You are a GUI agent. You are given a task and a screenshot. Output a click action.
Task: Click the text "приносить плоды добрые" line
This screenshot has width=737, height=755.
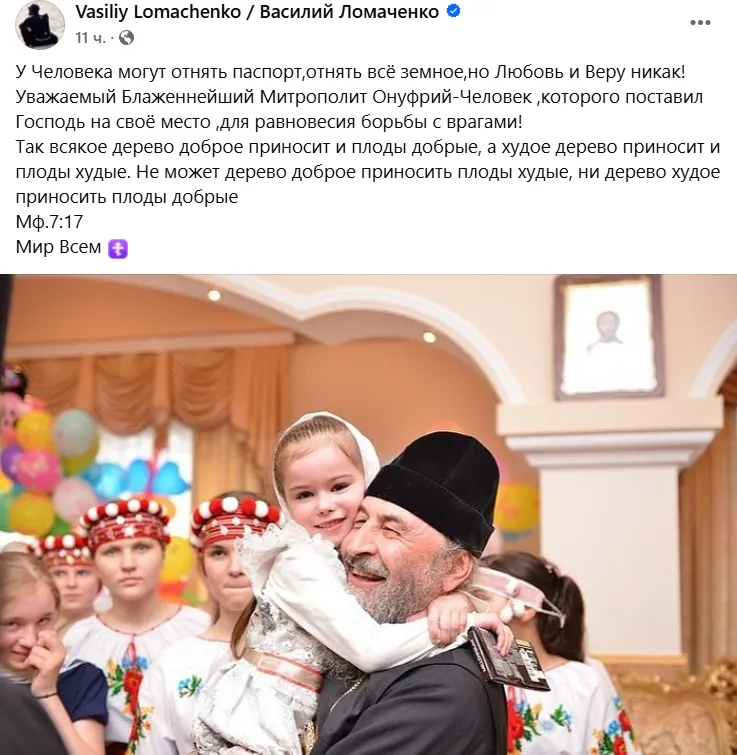click(x=127, y=197)
